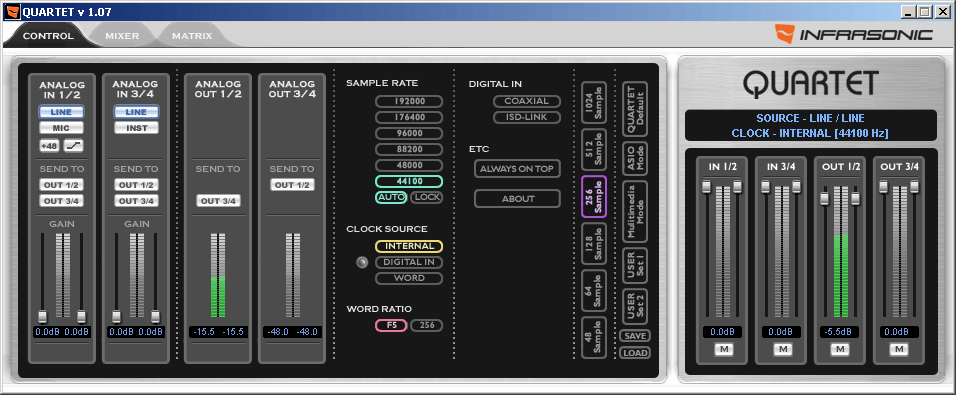Choose WORD clock source
The height and width of the screenshot is (395, 956).
[408, 278]
